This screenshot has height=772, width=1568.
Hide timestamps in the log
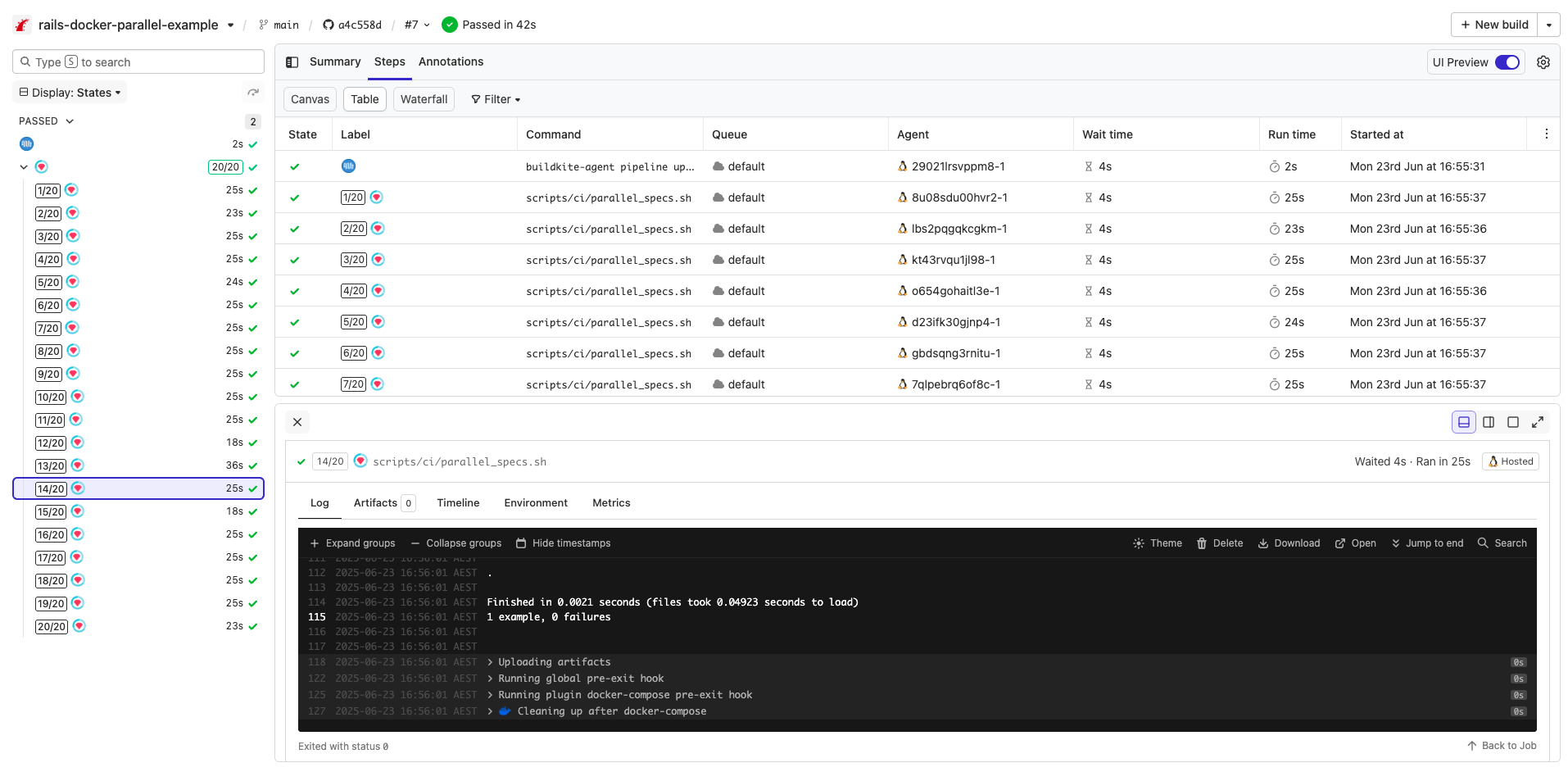[563, 543]
